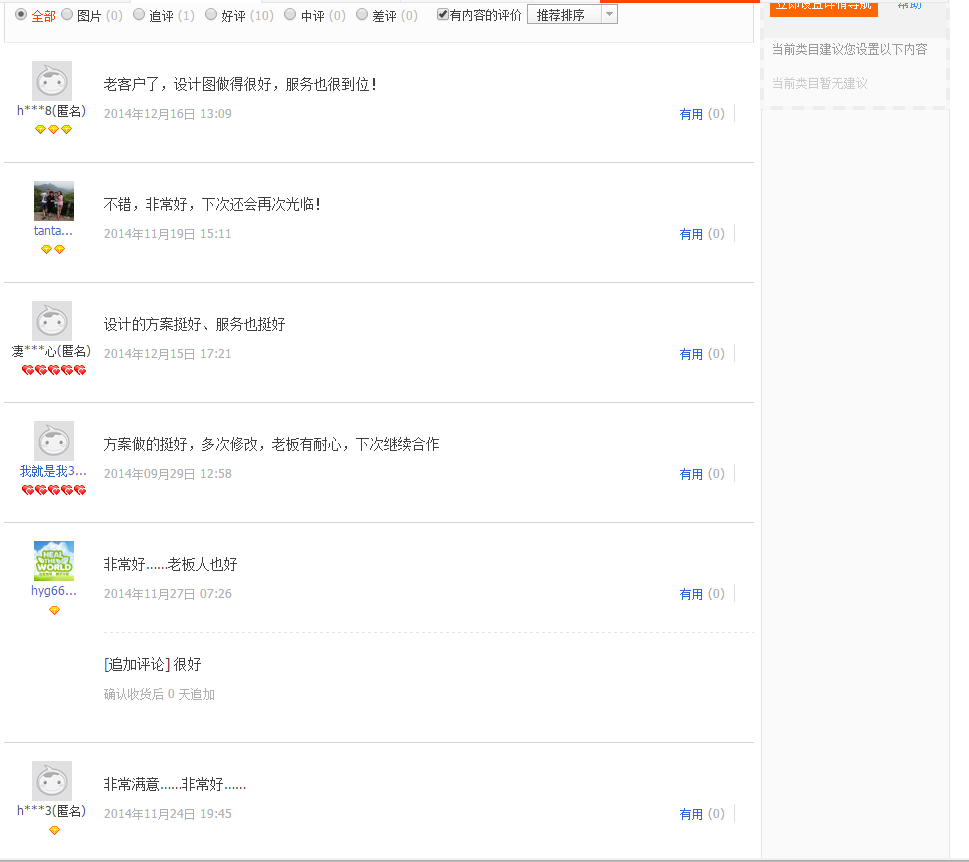The height and width of the screenshot is (862, 969).
Task: Click the 确认收货后 0 天追加 note
Action: click(159, 694)
